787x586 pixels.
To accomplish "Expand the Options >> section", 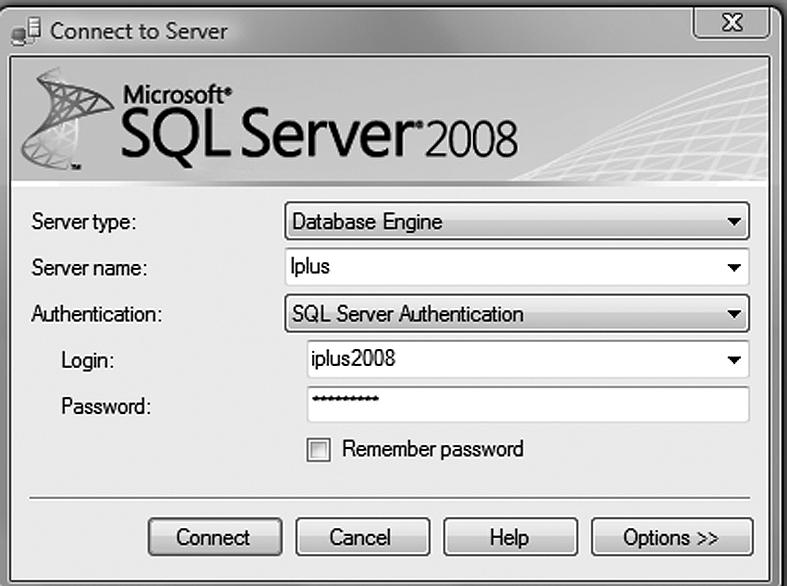I will click(672, 537).
